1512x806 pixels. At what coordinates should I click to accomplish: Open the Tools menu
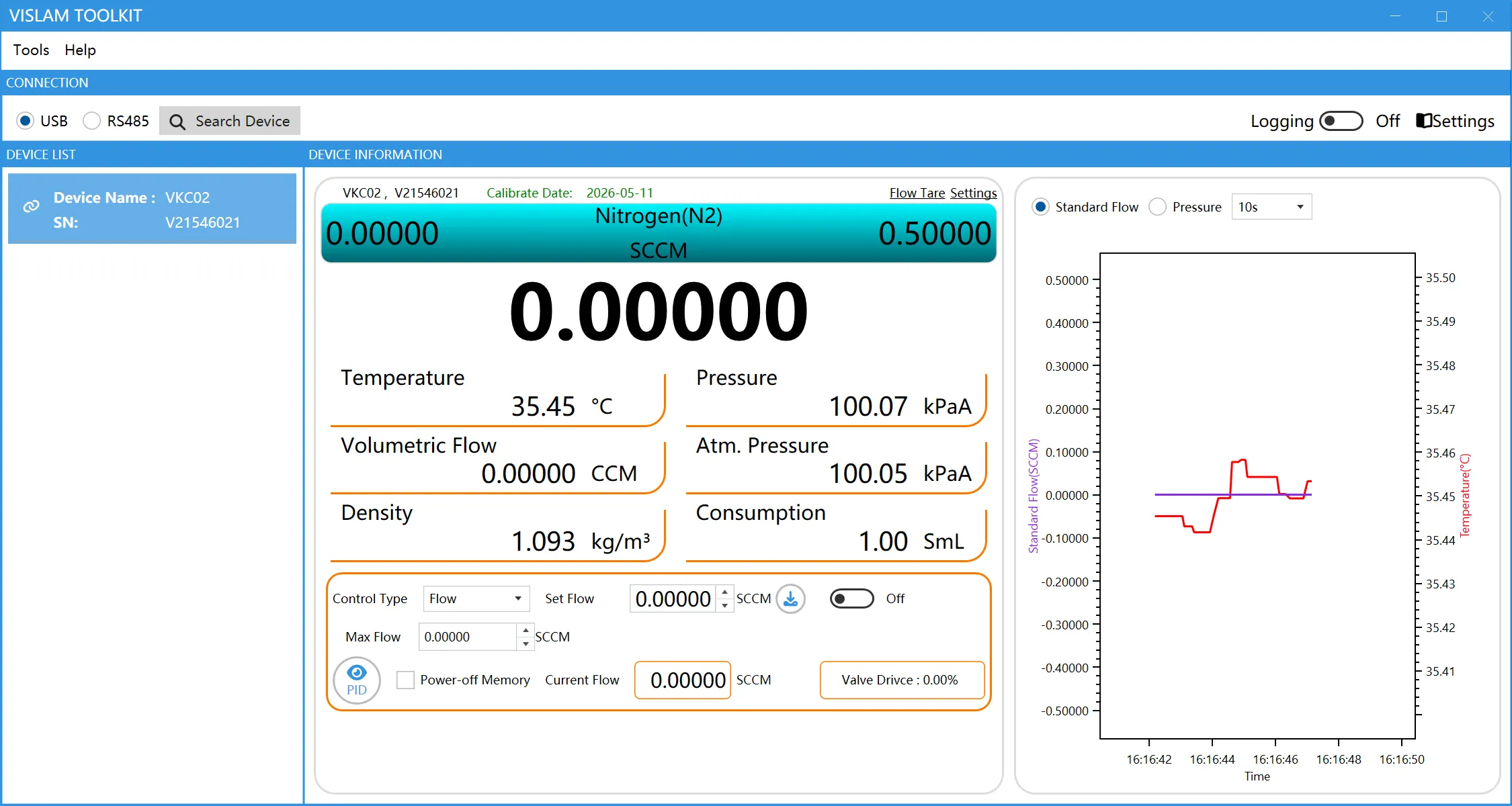click(x=31, y=50)
